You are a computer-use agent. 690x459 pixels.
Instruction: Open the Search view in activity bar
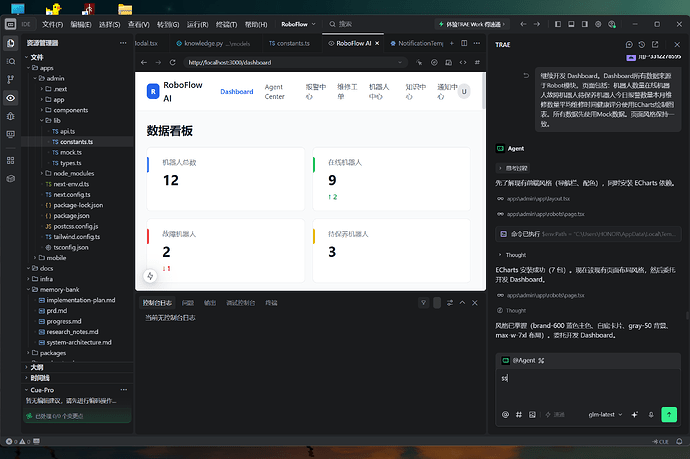(x=11, y=61)
